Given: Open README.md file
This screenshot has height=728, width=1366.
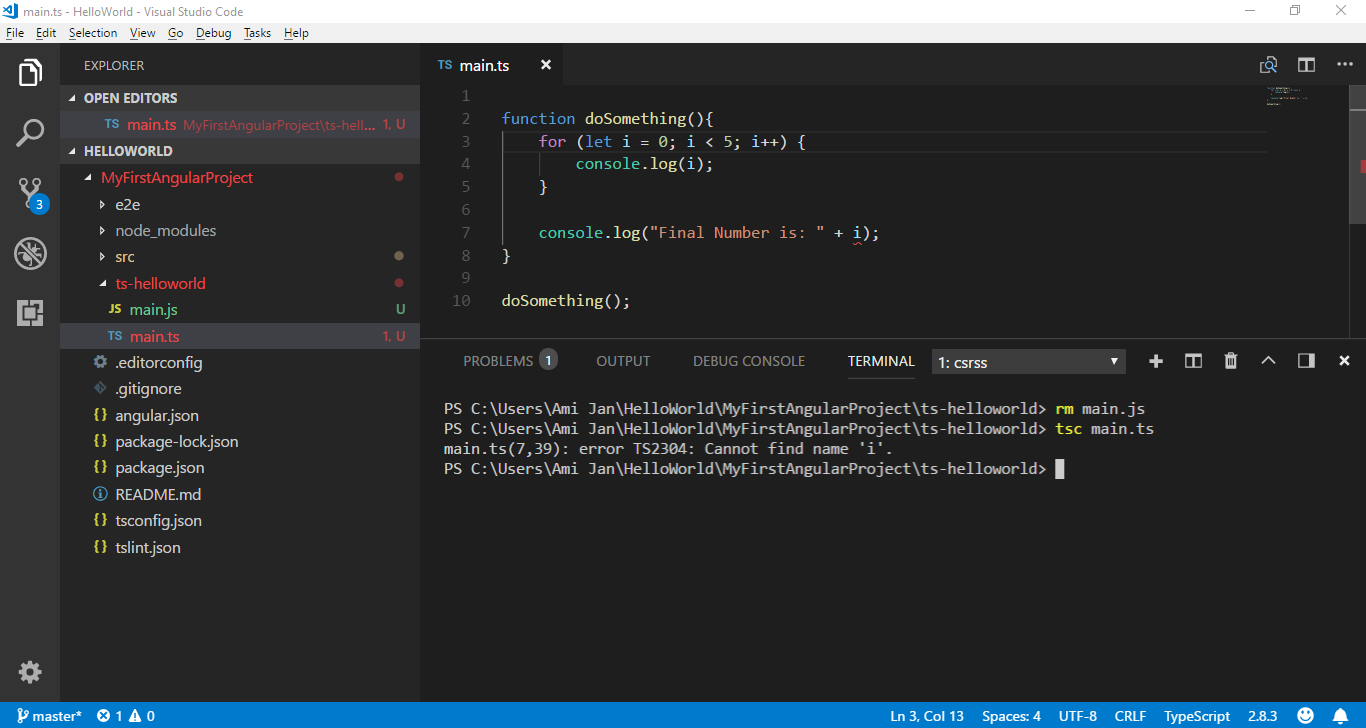Looking at the screenshot, I should tap(240, 494).
